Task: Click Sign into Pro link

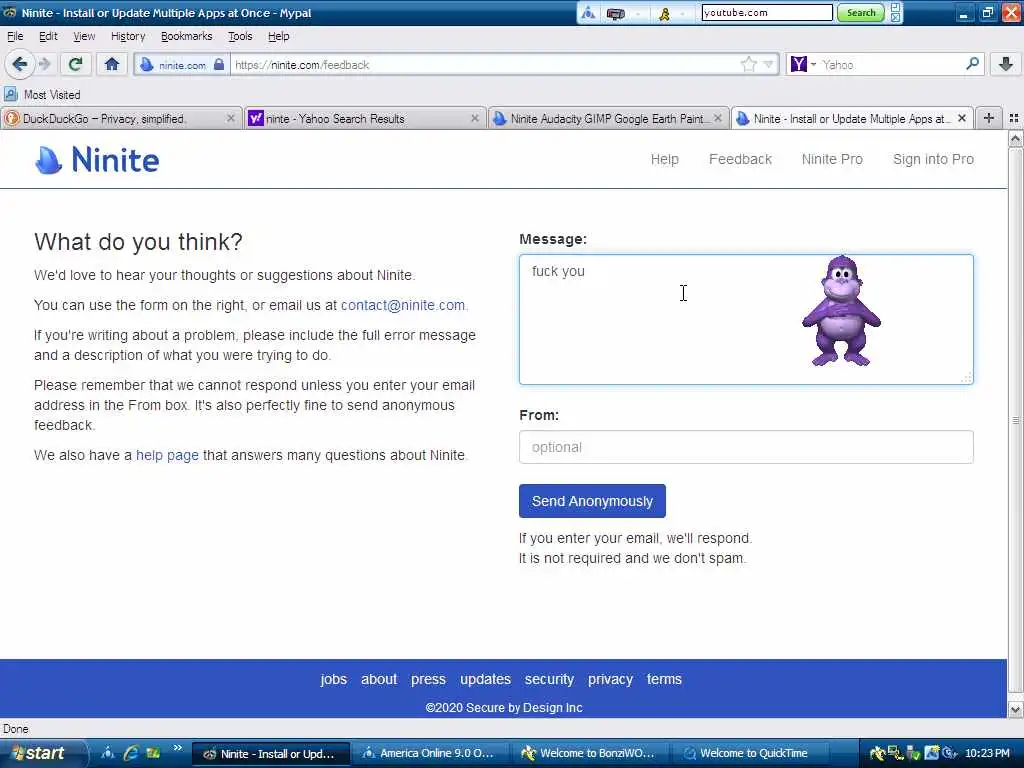Action: coord(933,159)
